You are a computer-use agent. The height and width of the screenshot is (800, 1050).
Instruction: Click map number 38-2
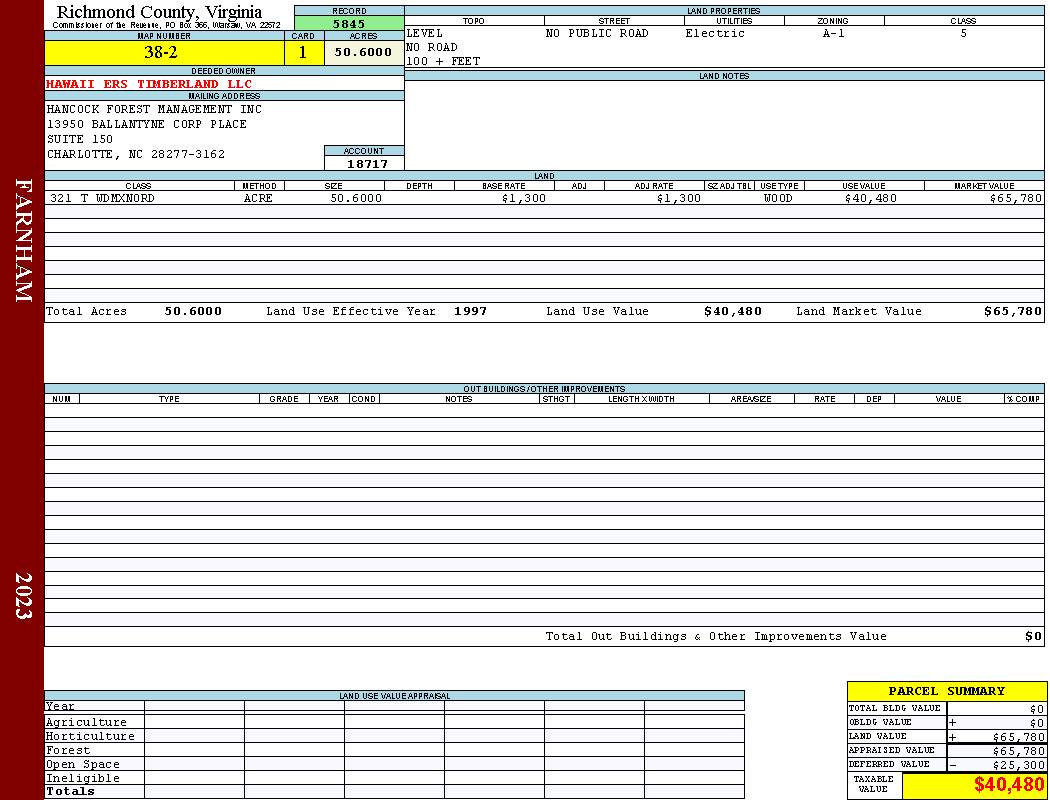(x=161, y=52)
